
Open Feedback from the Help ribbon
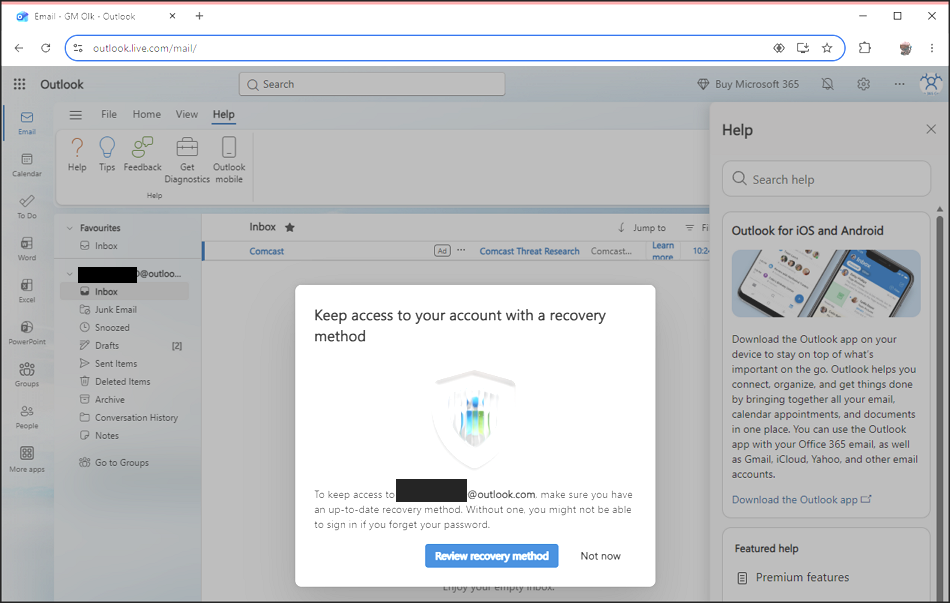(x=142, y=154)
